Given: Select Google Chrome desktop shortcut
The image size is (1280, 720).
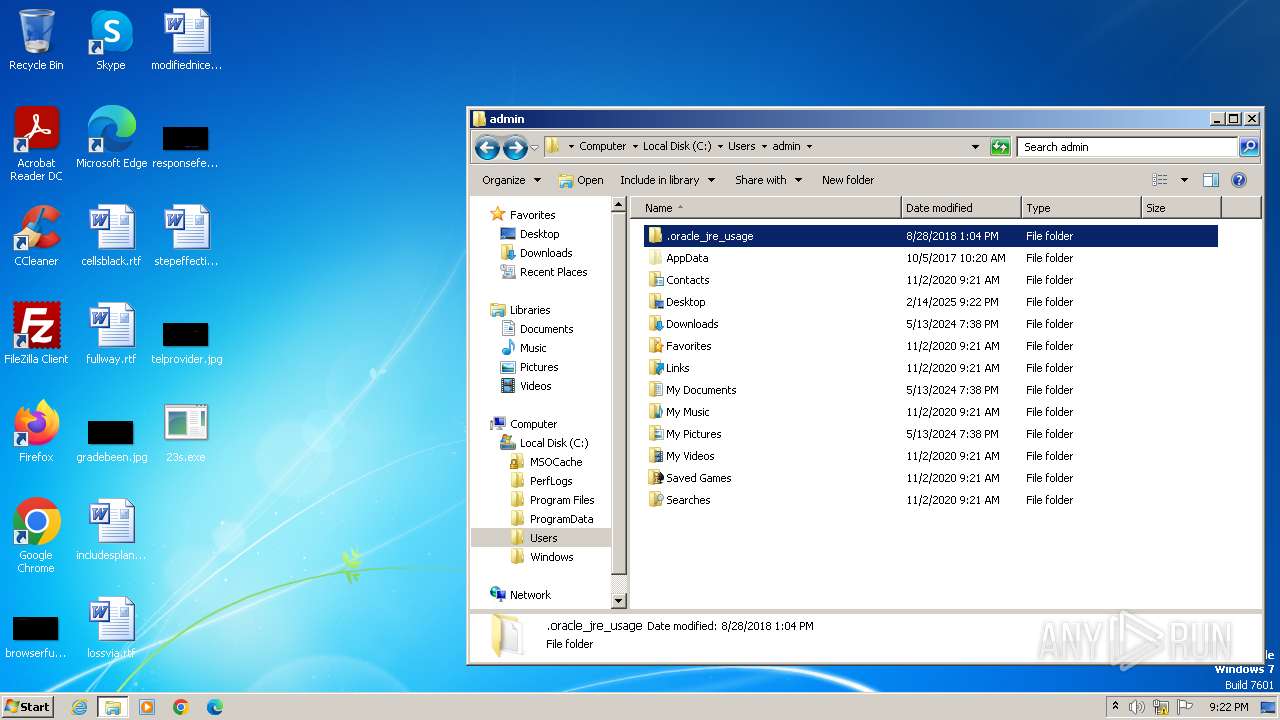Looking at the screenshot, I should click(36, 536).
